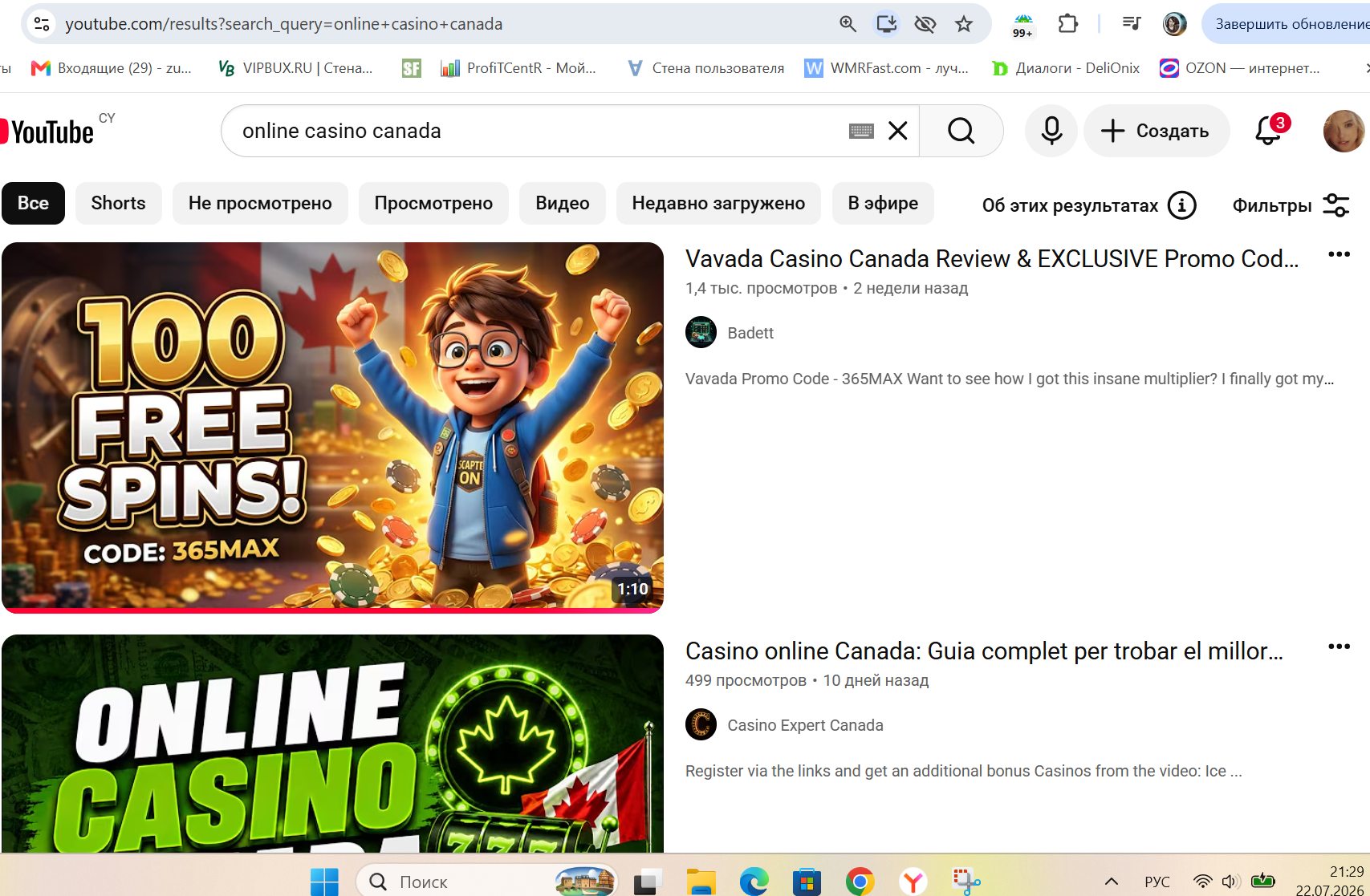Image resolution: width=1370 pixels, height=896 pixels.
Task: Click the install app icon in address bar
Action: pyautogui.click(x=886, y=24)
